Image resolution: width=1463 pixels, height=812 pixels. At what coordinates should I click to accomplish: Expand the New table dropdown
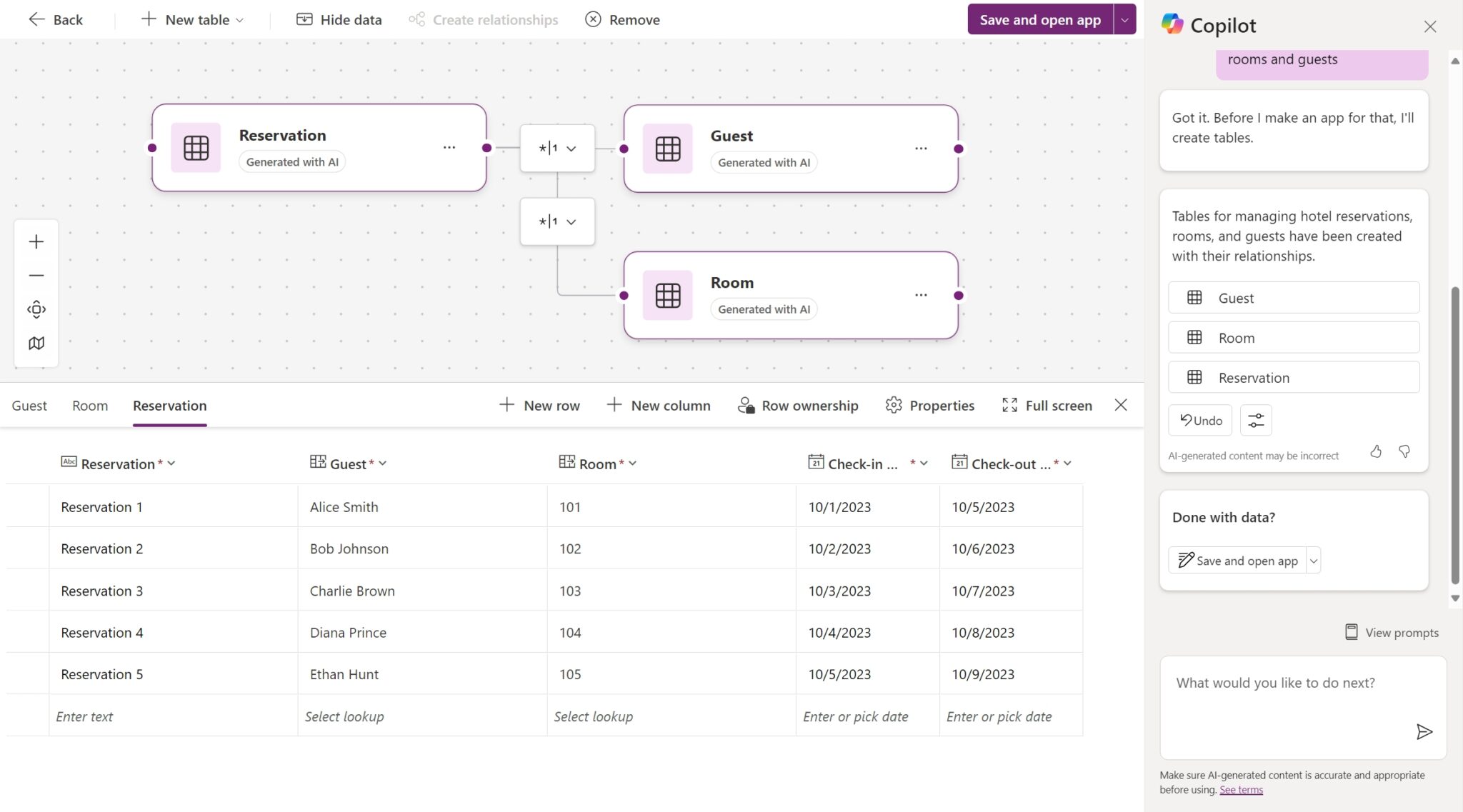pos(239,19)
